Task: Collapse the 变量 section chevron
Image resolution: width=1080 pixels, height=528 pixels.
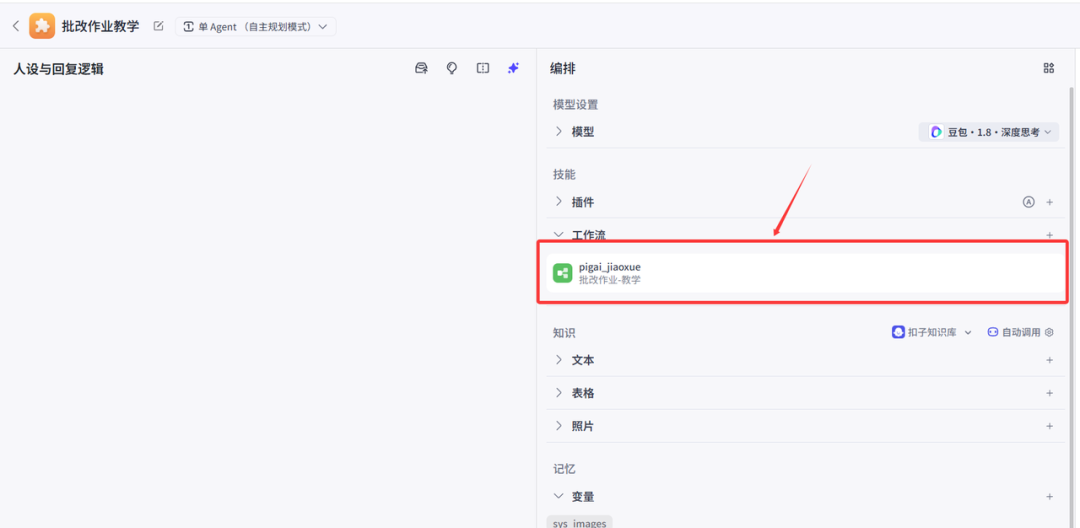Action: 559,496
